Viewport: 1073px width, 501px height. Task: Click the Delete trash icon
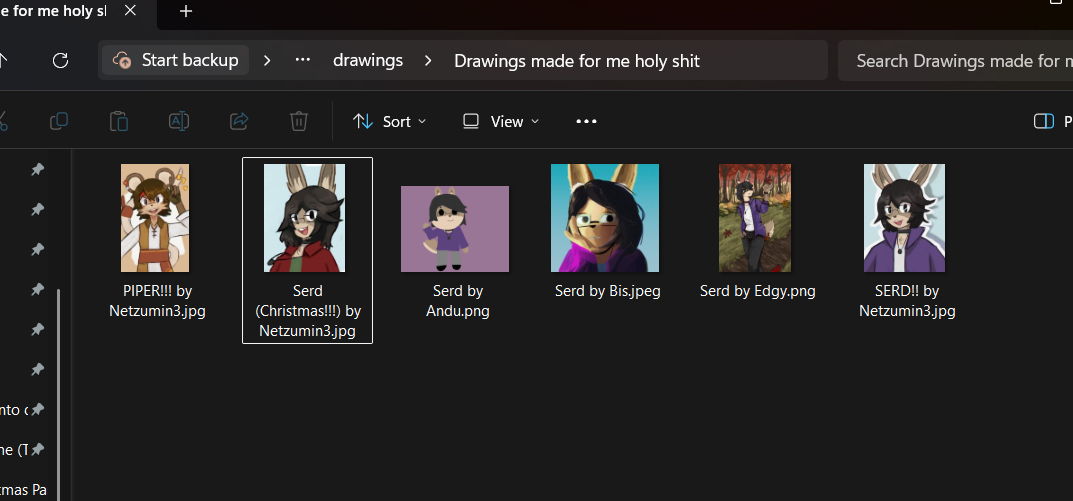click(298, 121)
